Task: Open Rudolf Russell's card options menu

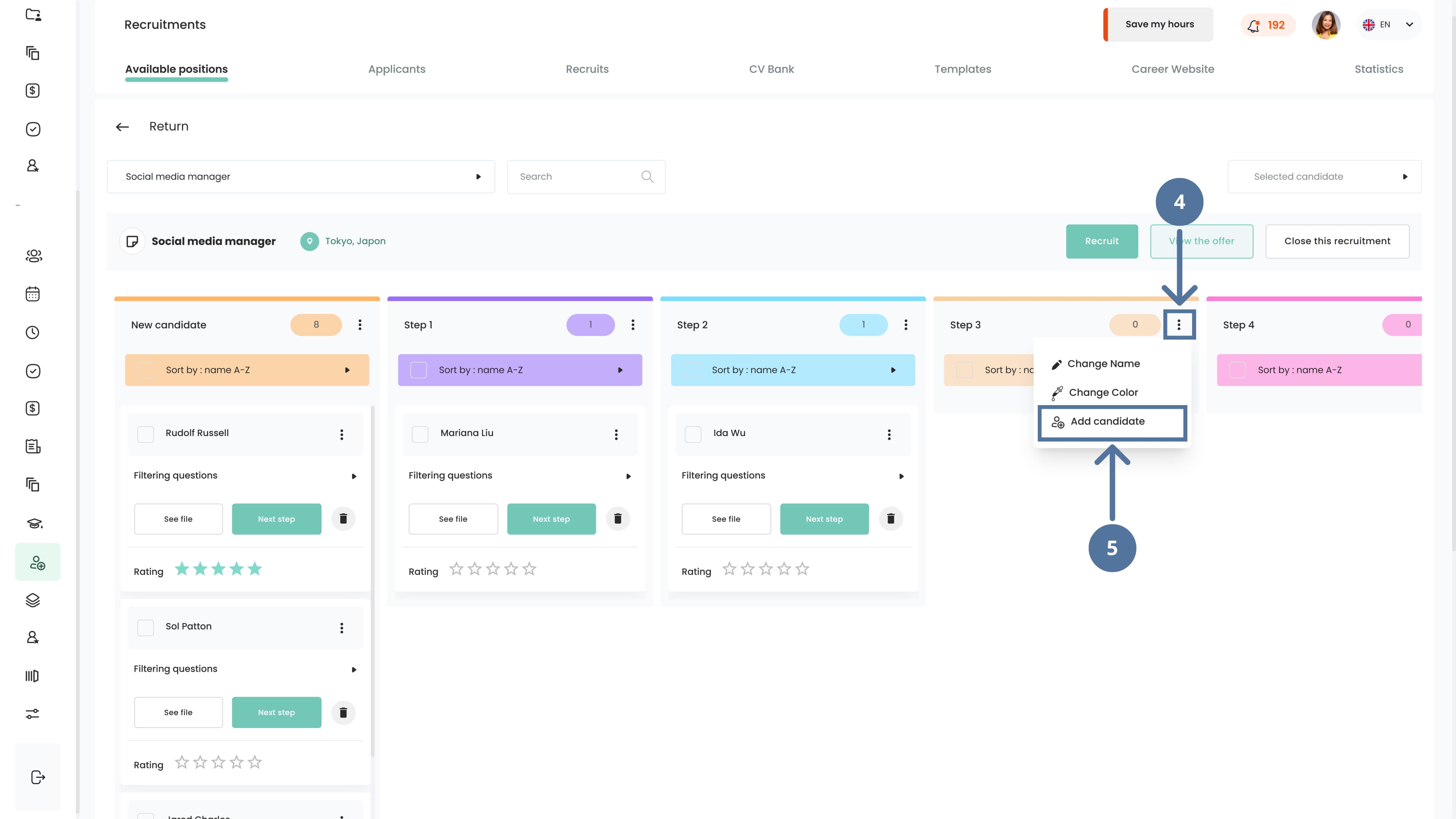Action: click(x=341, y=434)
